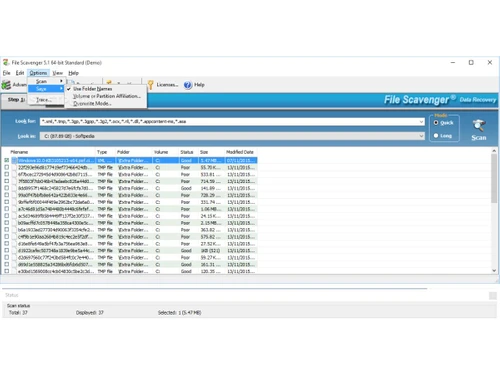Viewport: 500px width, 375px height.
Task: Check the box for the 24.15 K file
Action: (x=7, y=216)
